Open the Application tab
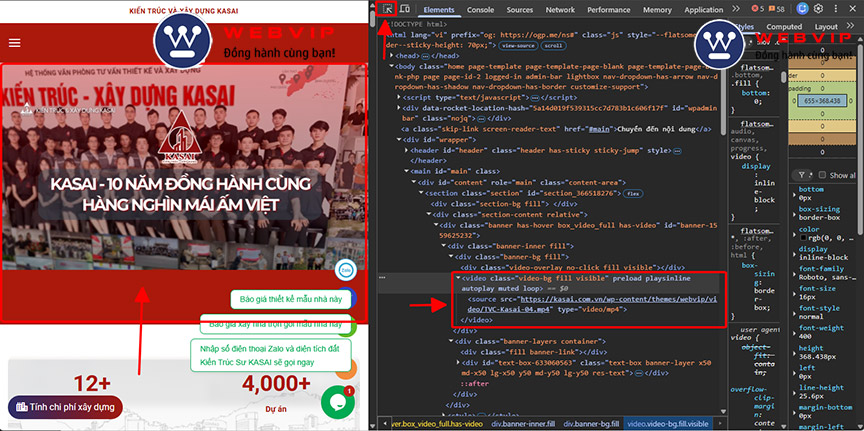 (703, 9)
